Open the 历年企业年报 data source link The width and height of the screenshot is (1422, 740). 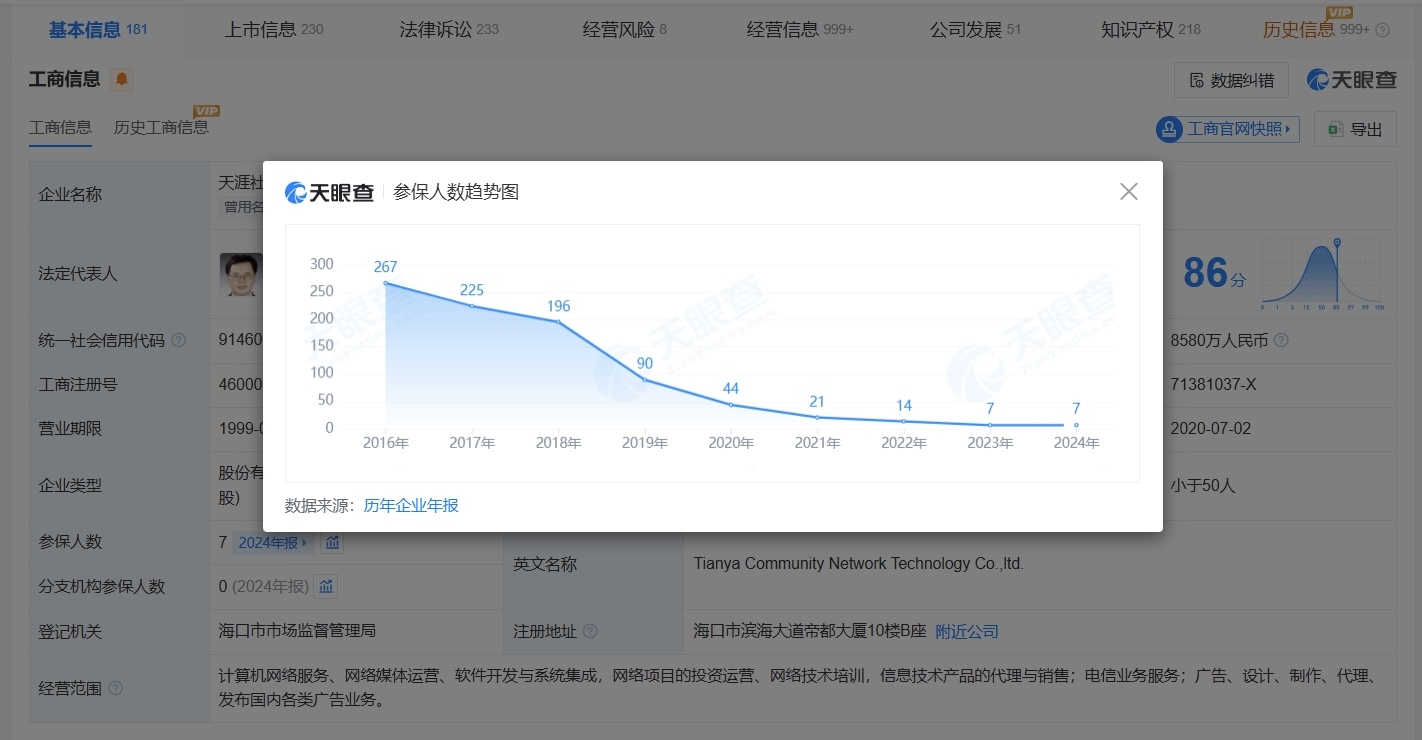(x=411, y=506)
